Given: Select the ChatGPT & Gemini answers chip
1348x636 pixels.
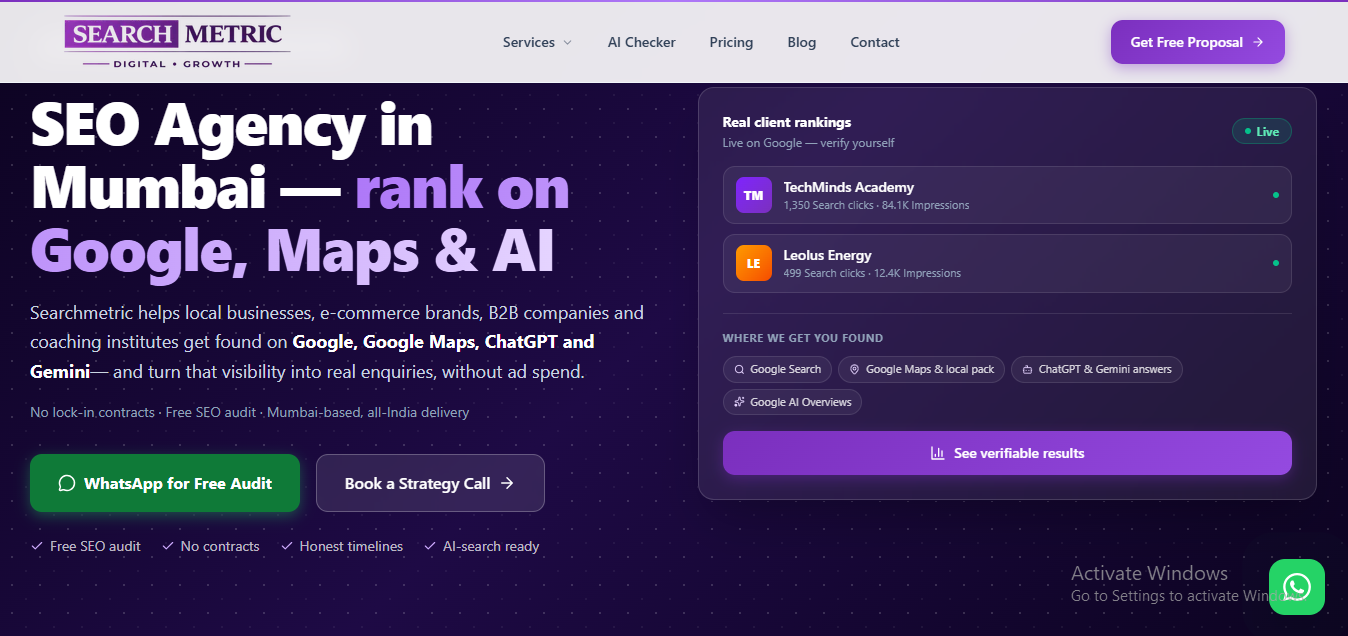Looking at the screenshot, I should 1097,369.
